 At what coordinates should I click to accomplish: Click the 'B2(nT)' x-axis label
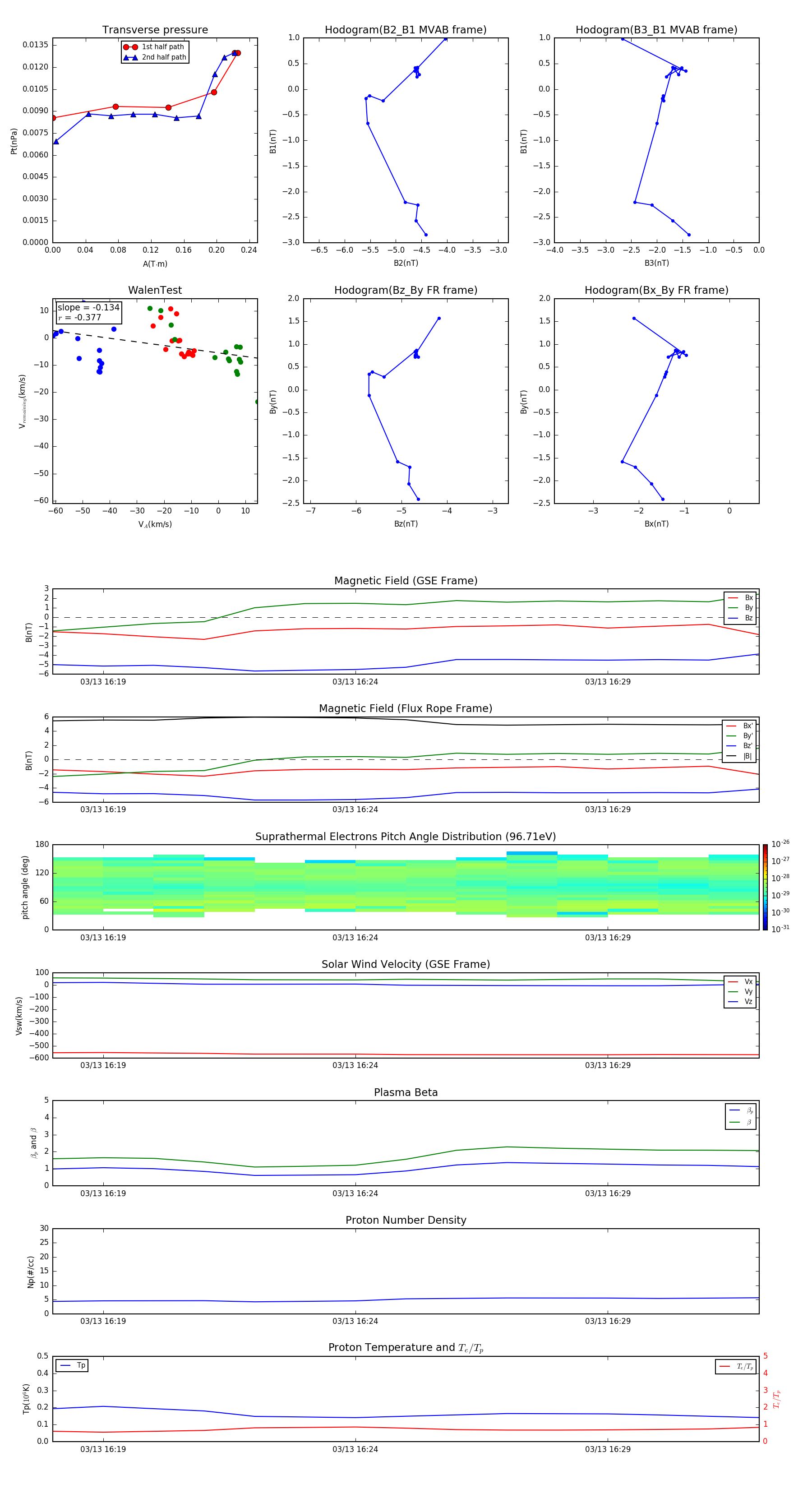point(406,263)
